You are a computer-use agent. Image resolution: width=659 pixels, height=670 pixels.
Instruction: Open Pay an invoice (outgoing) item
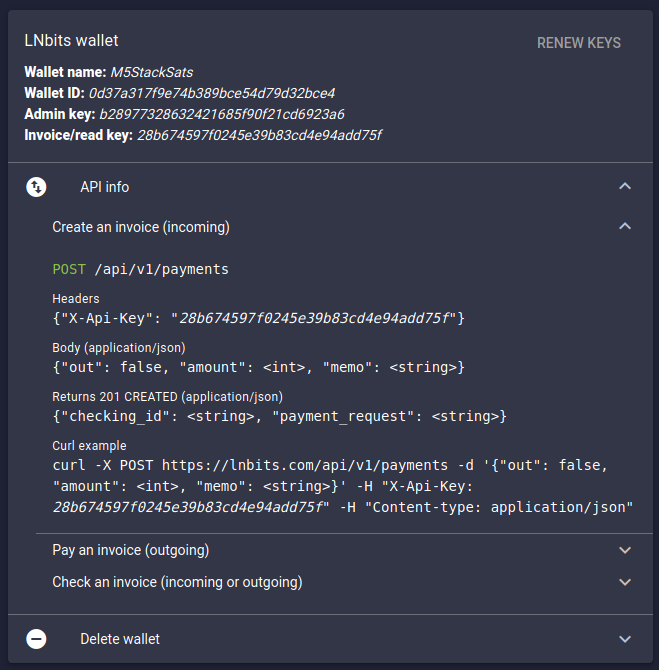coord(130,550)
